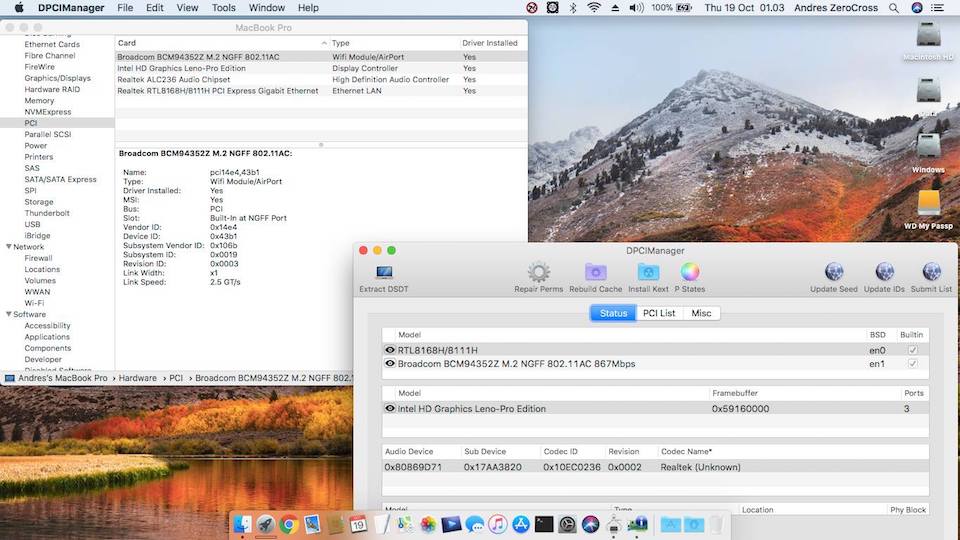The image size is (960, 540).
Task: Select Intel HD Graphics Leno-Pro Edition card row
Action: coord(321,69)
